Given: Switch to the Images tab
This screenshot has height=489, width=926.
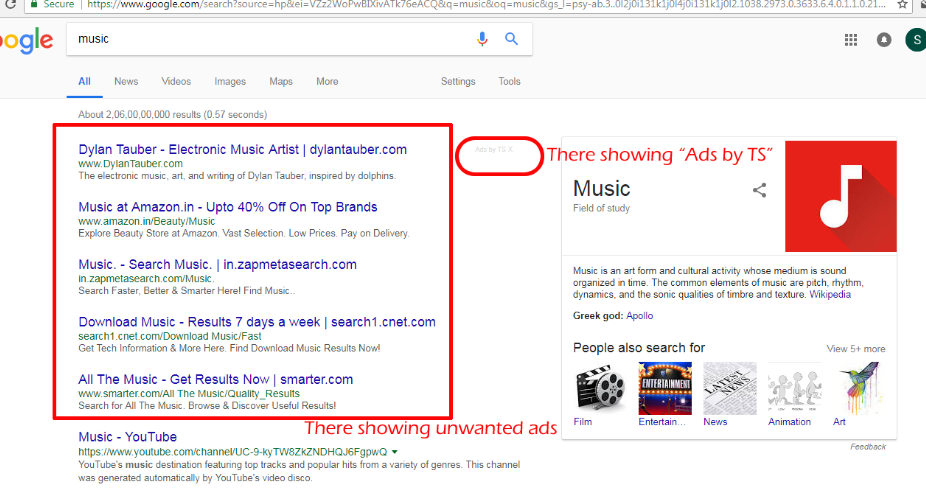Looking at the screenshot, I should tap(230, 82).
